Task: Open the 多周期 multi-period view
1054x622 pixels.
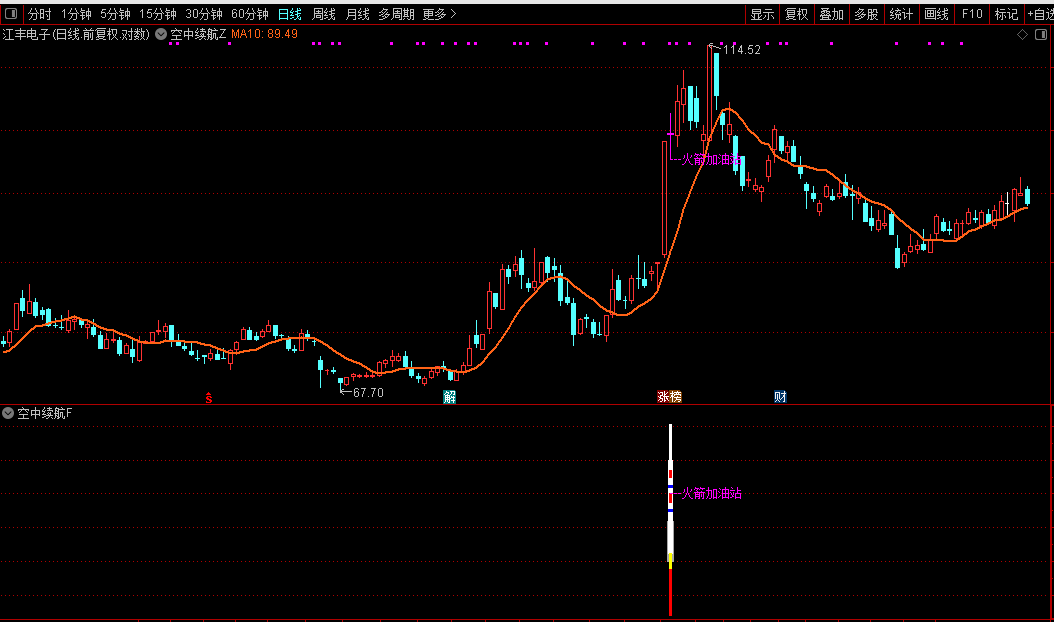Action: click(396, 14)
